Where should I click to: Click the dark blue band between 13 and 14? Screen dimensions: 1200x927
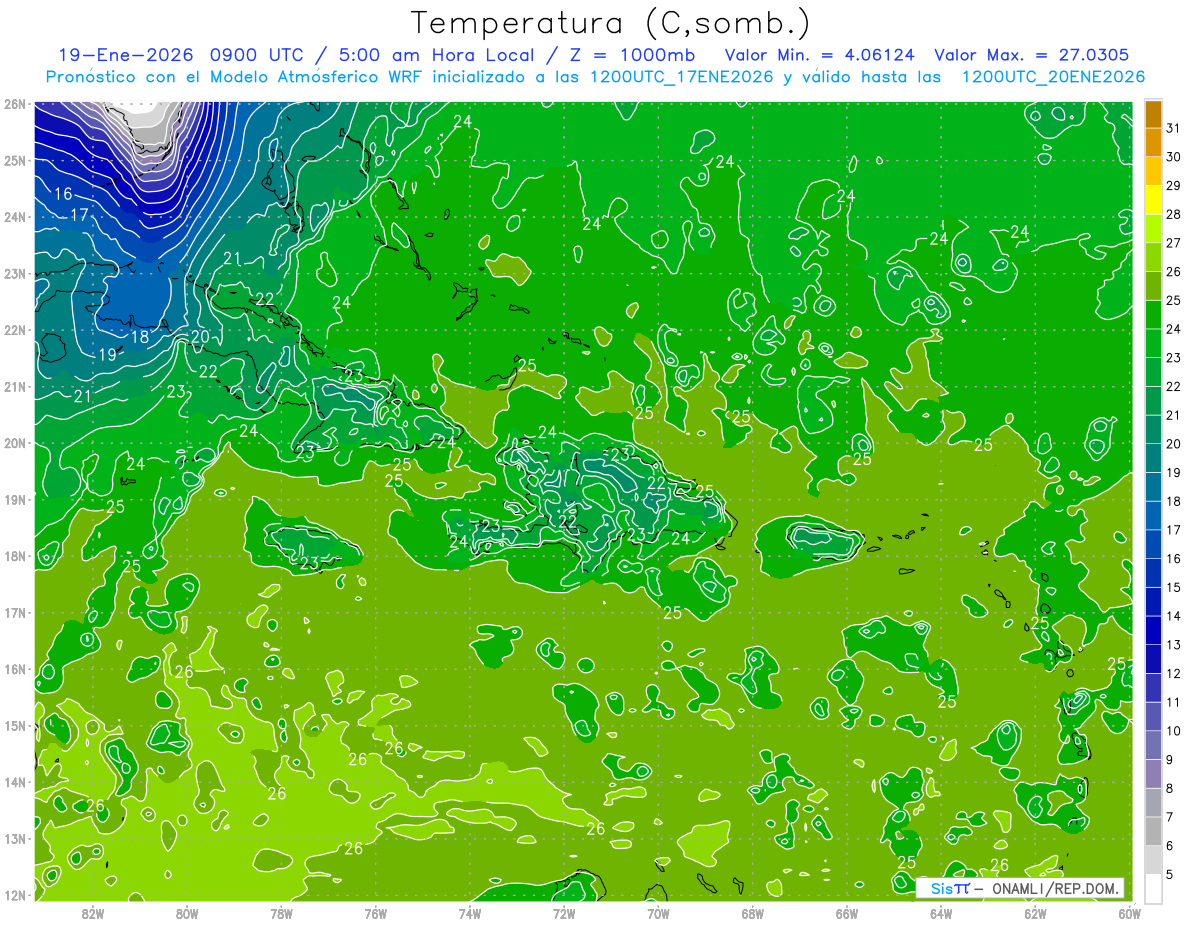(x=1153, y=630)
